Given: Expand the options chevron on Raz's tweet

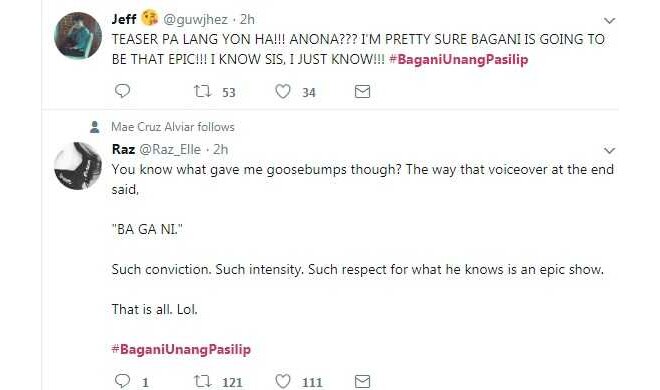Looking at the screenshot, I should coord(609,150).
